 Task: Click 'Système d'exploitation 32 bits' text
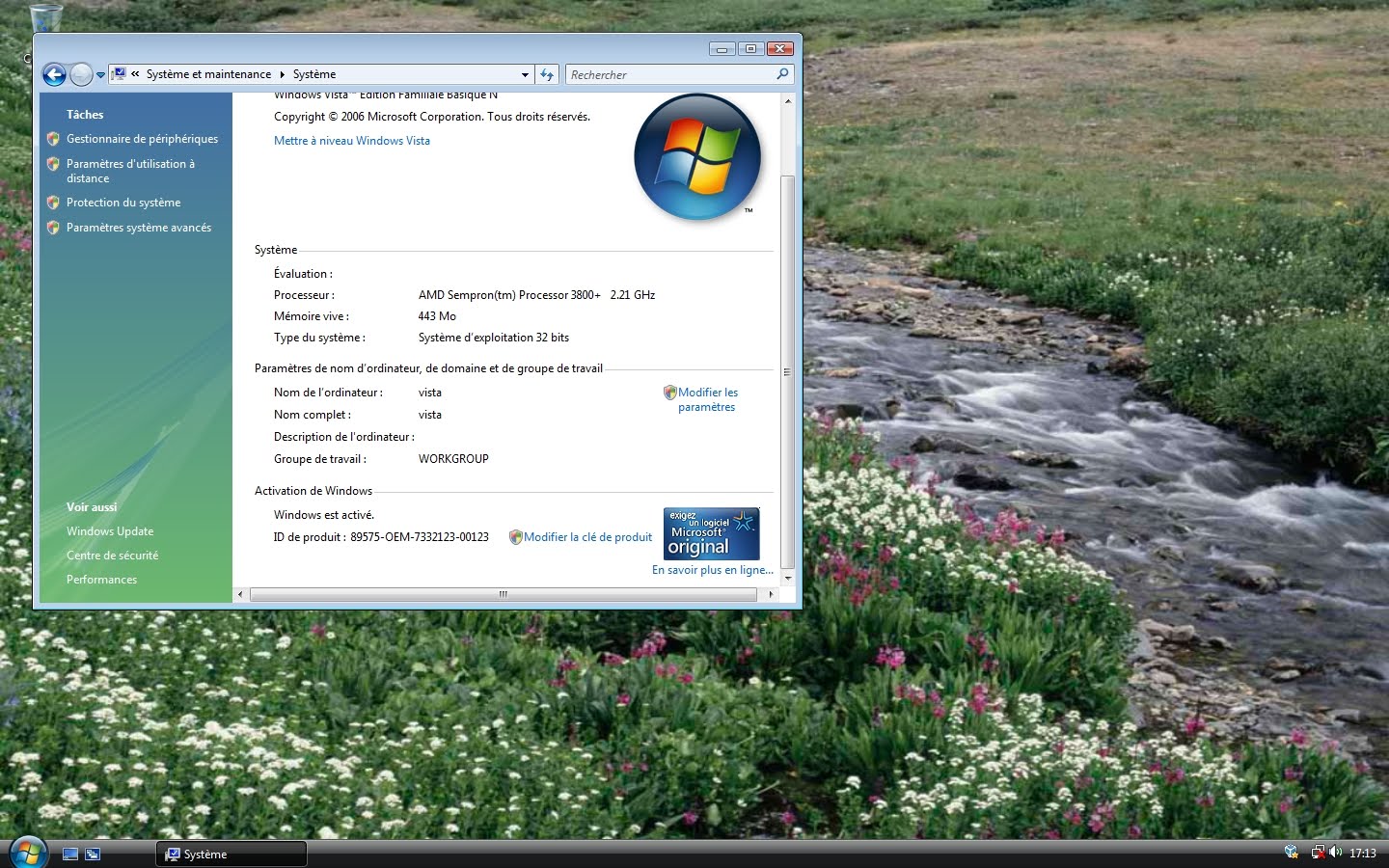(494, 338)
